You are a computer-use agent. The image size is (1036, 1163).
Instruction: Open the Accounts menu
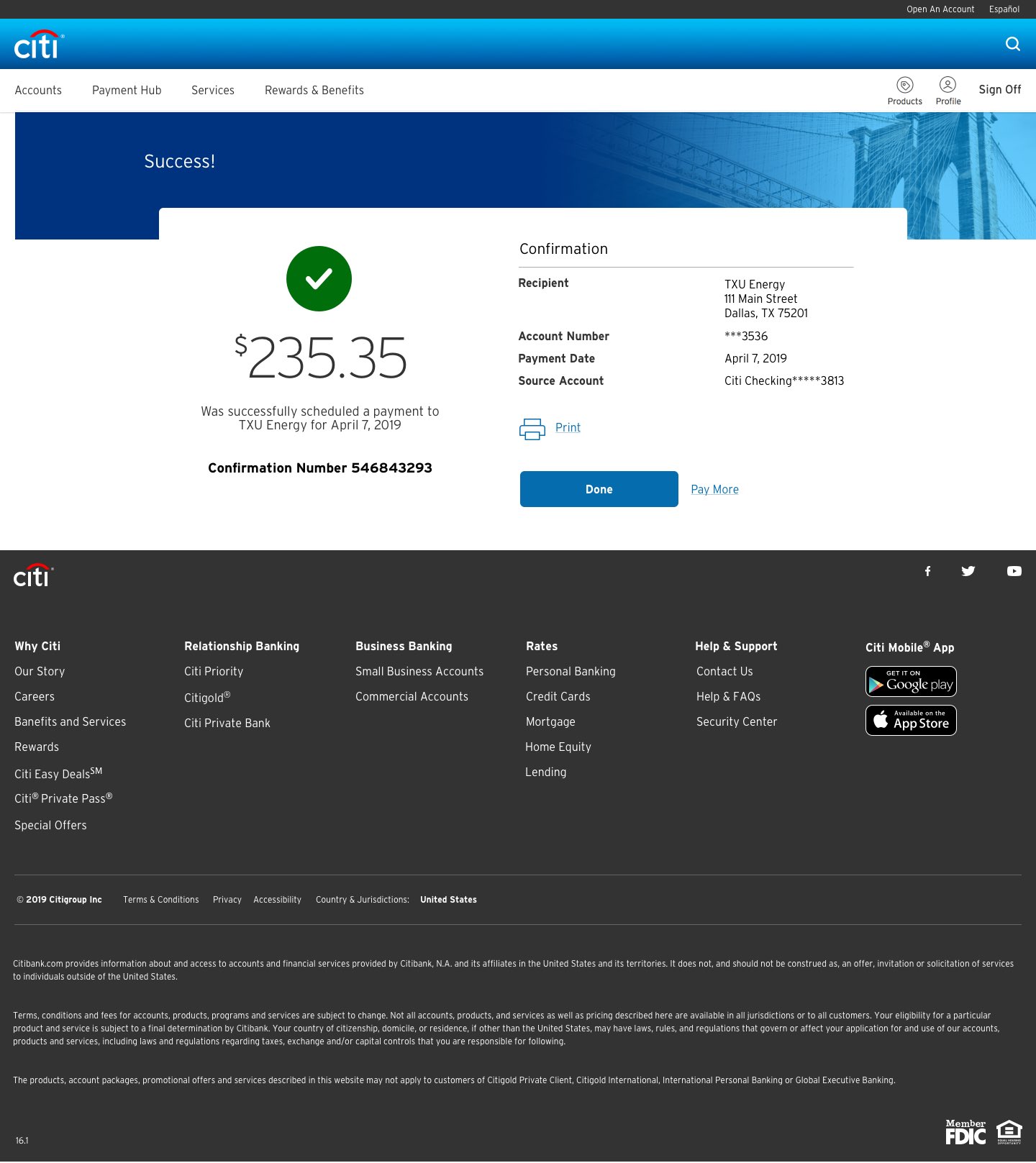tap(38, 91)
